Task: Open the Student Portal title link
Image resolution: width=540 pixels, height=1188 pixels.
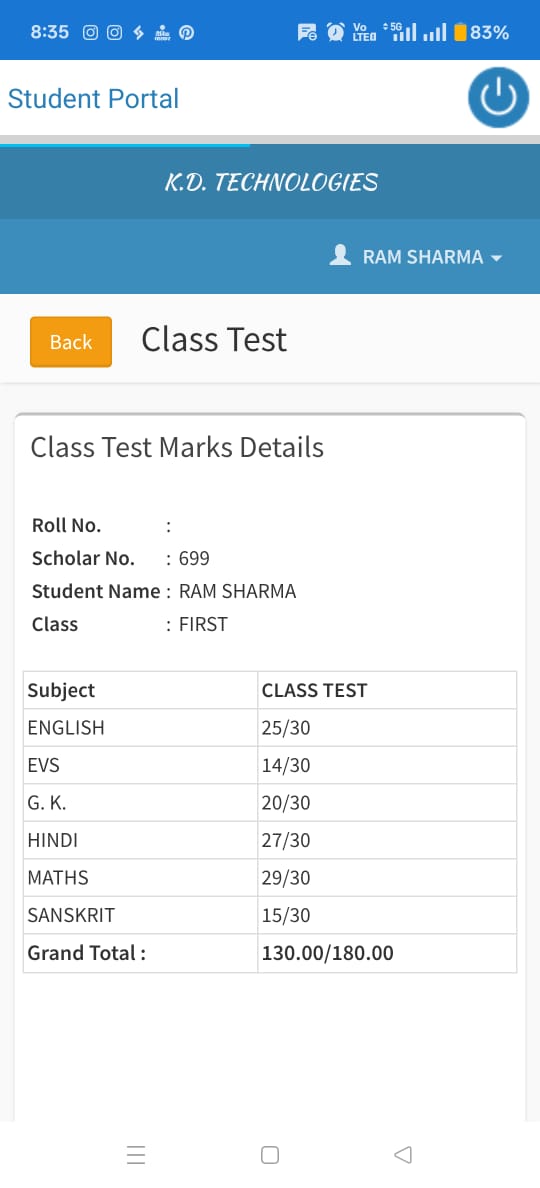Action: (x=93, y=98)
